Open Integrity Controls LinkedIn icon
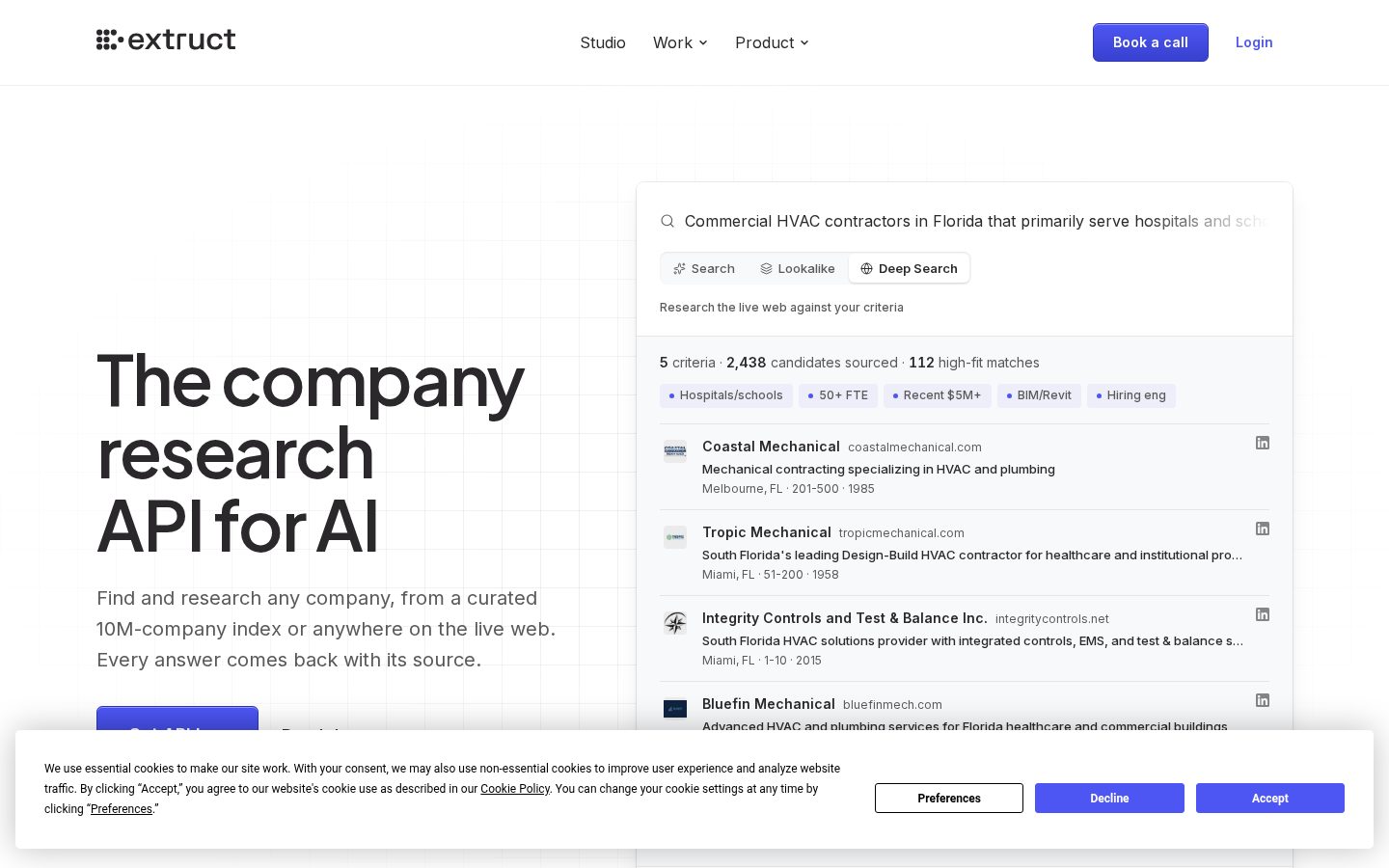The image size is (1389, 868). 1262,614
